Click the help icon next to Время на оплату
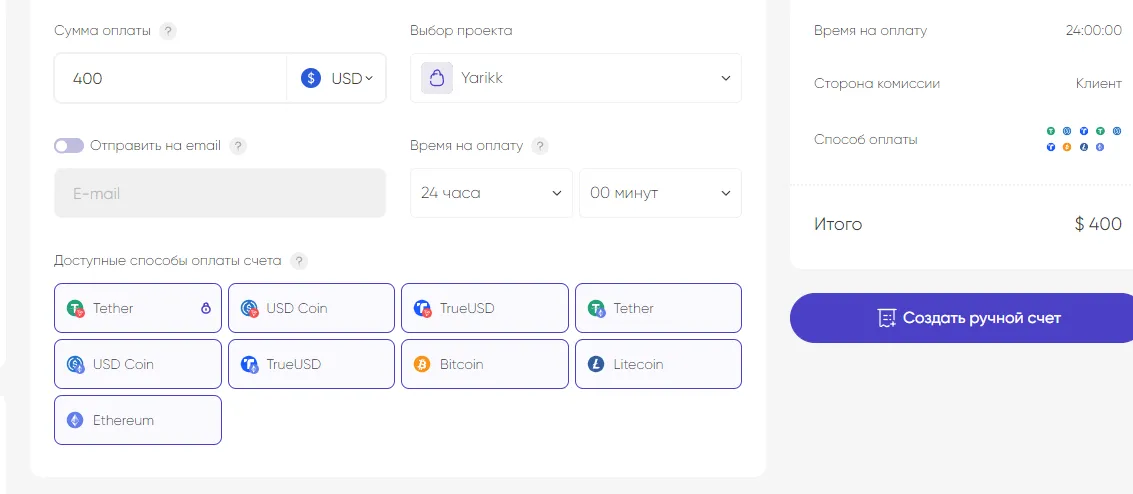 pos(540,146)
